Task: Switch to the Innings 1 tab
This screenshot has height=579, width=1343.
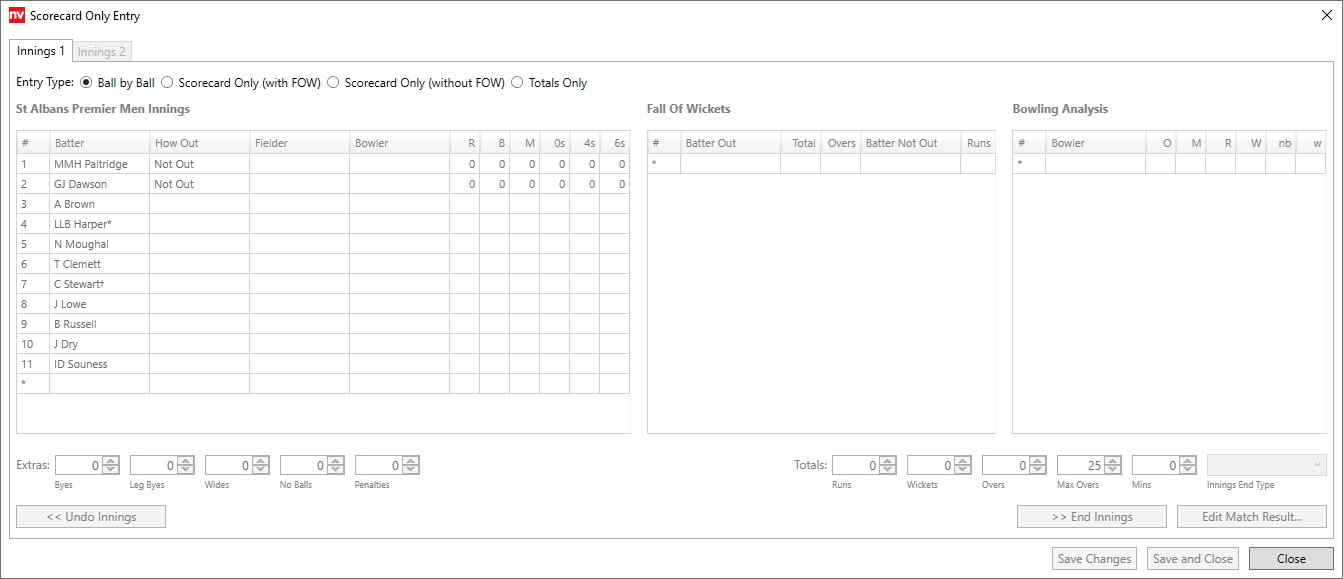Action: pos(41,51)
